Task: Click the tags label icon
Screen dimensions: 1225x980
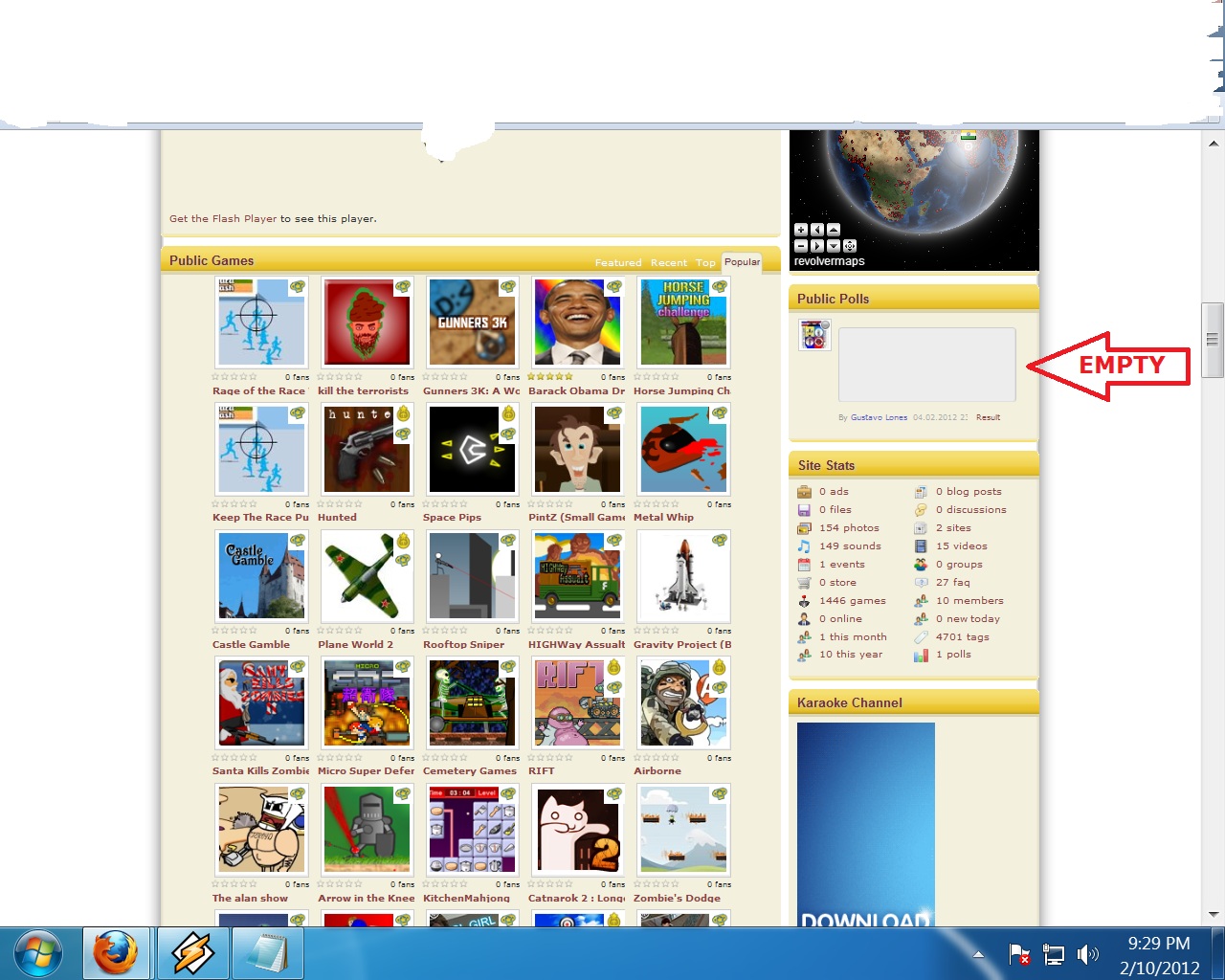Action: pyautogui.click(x=921, y=637)
